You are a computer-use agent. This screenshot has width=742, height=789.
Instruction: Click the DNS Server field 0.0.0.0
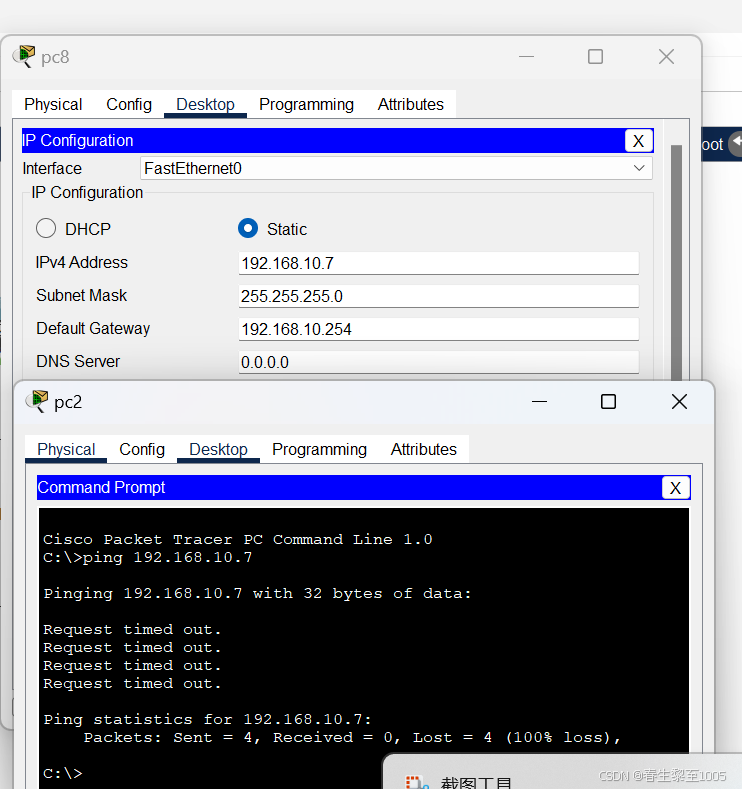point(439,362)
